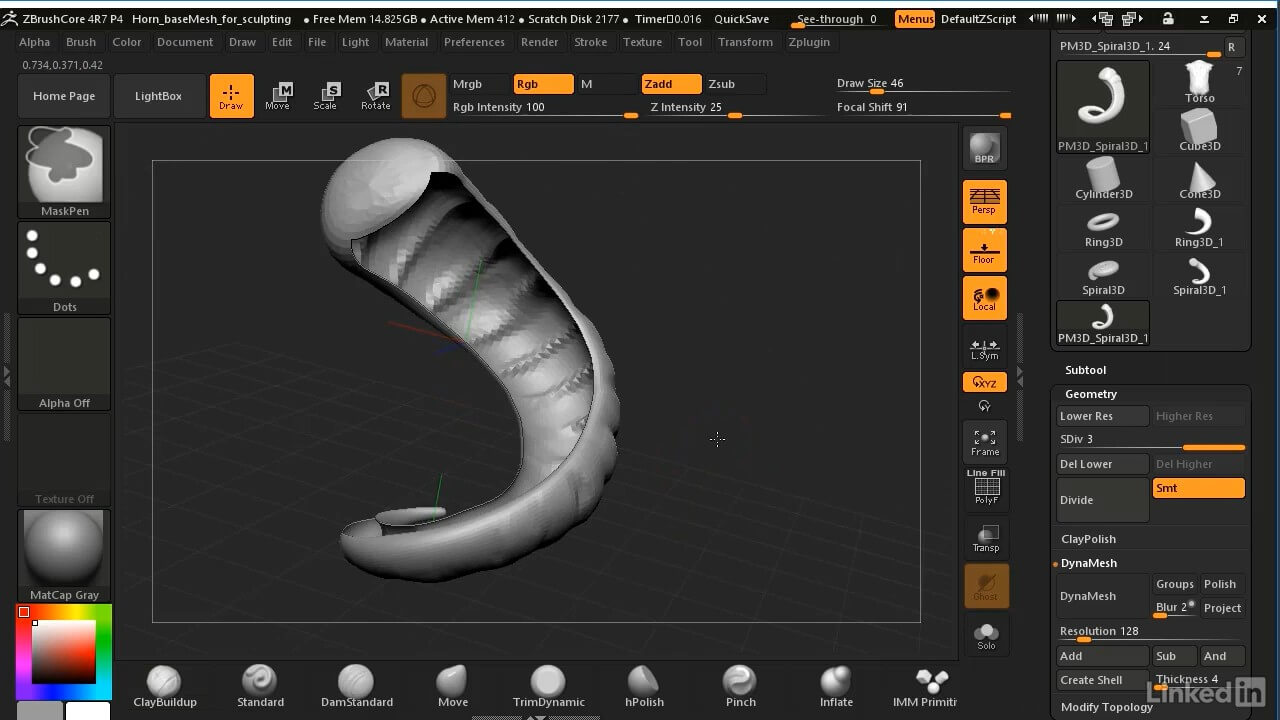Expand the Modify Topology section

tap(1107, 707)
